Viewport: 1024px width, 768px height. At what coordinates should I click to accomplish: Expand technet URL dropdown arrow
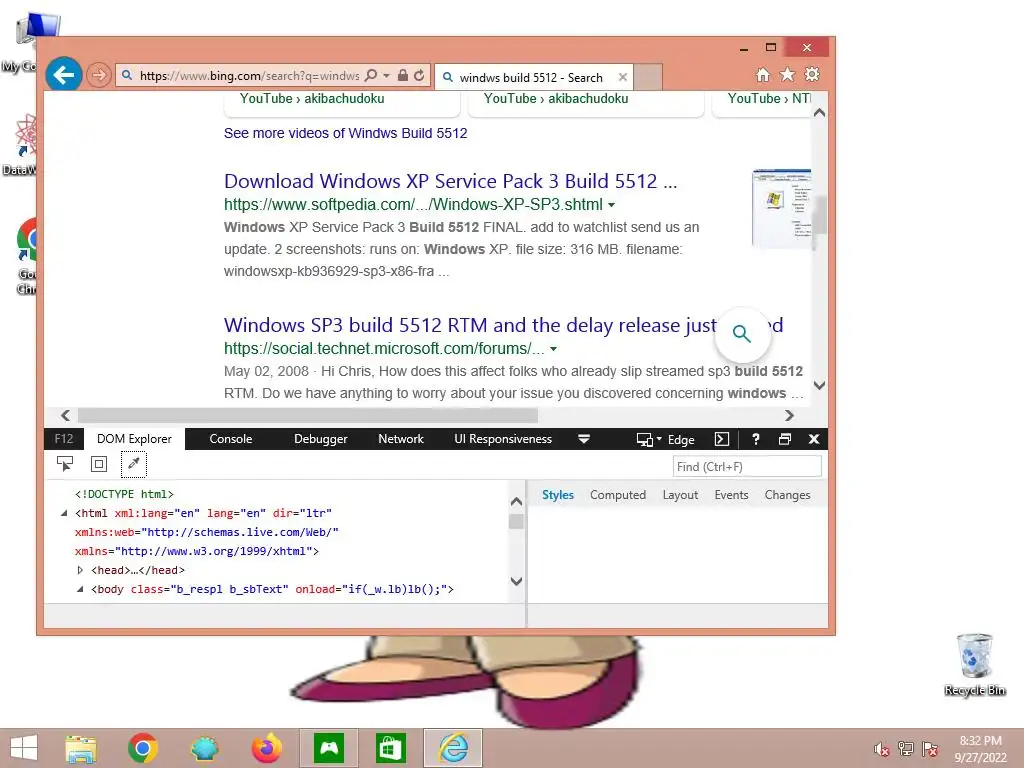[554, 349]
